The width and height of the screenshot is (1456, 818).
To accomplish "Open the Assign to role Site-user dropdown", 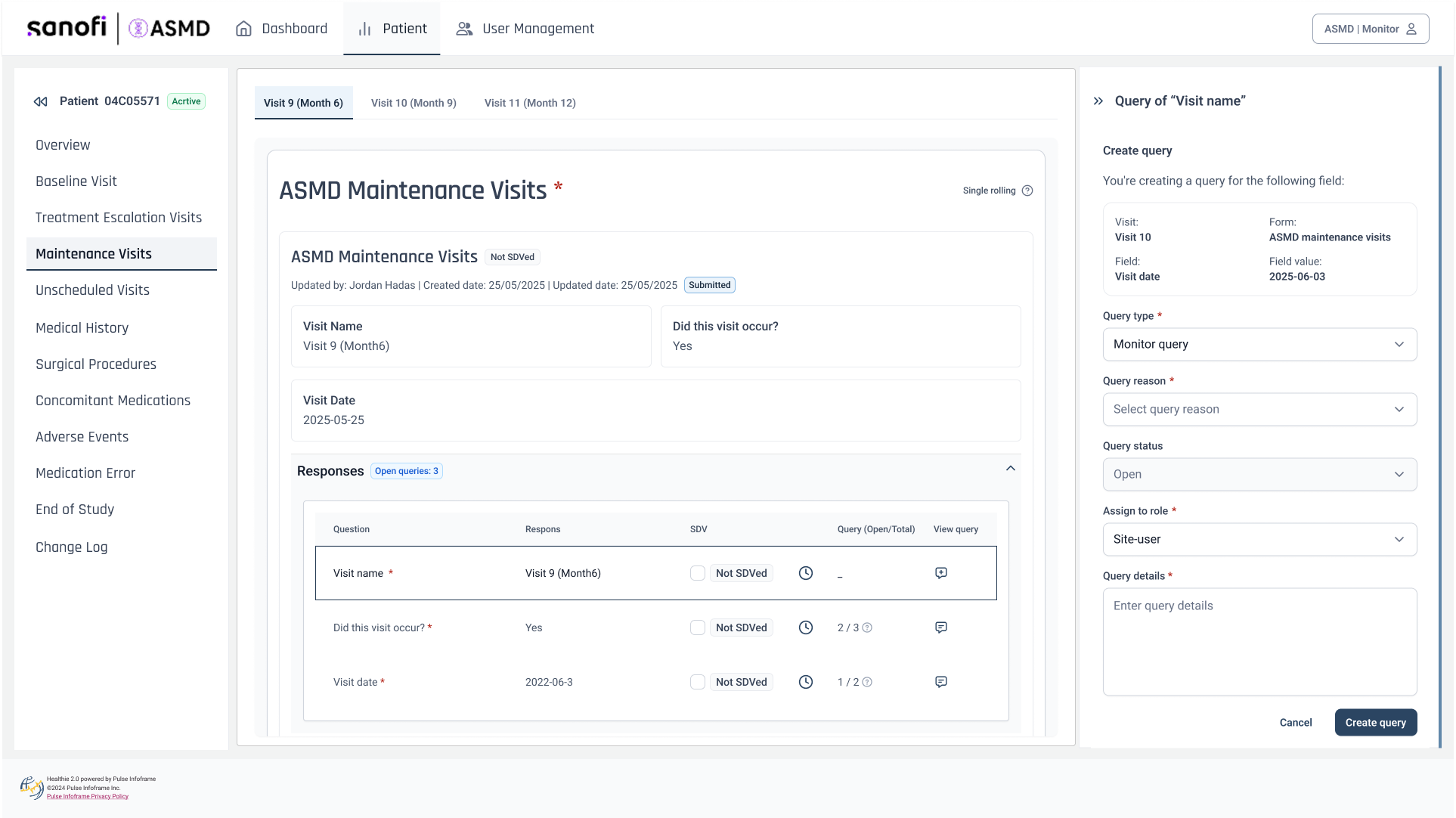I will click(x=1259, y=539).
